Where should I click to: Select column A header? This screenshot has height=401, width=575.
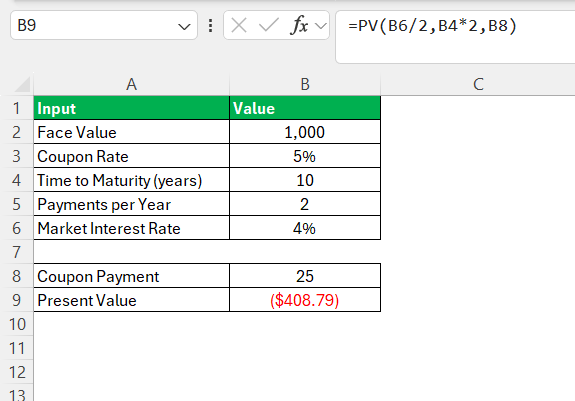(x=131, y=84)
